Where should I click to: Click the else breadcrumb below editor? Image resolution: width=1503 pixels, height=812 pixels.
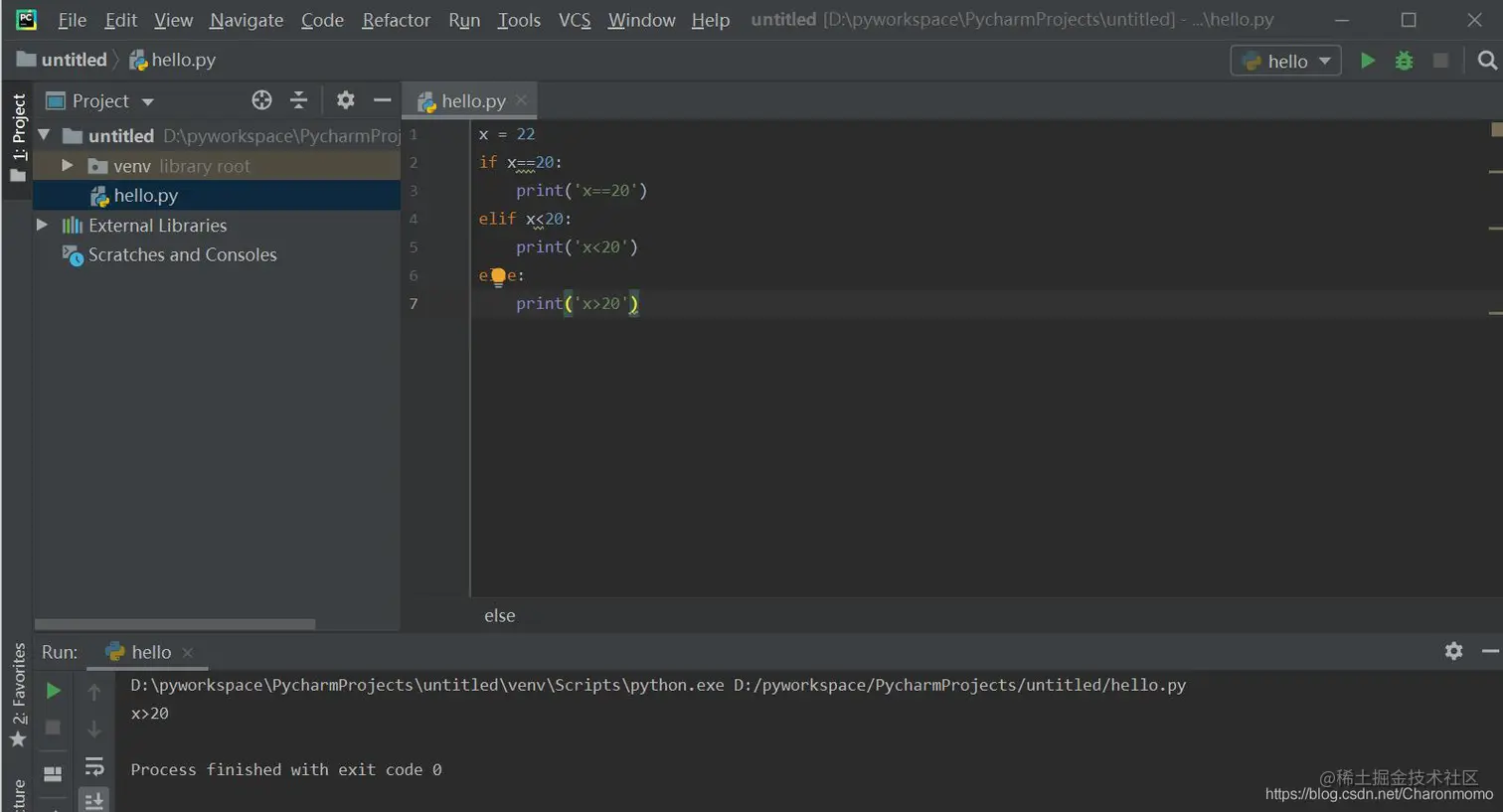point(499,615)
